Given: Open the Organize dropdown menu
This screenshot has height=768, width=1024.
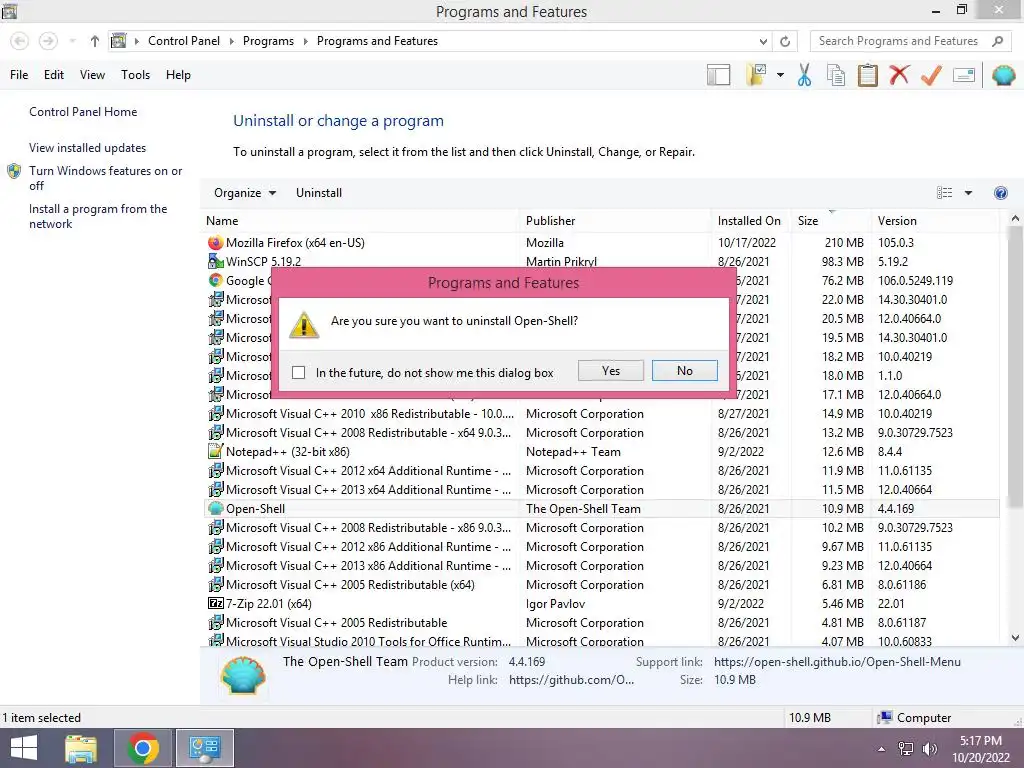Looking at the screenshot, I should 245,193.
